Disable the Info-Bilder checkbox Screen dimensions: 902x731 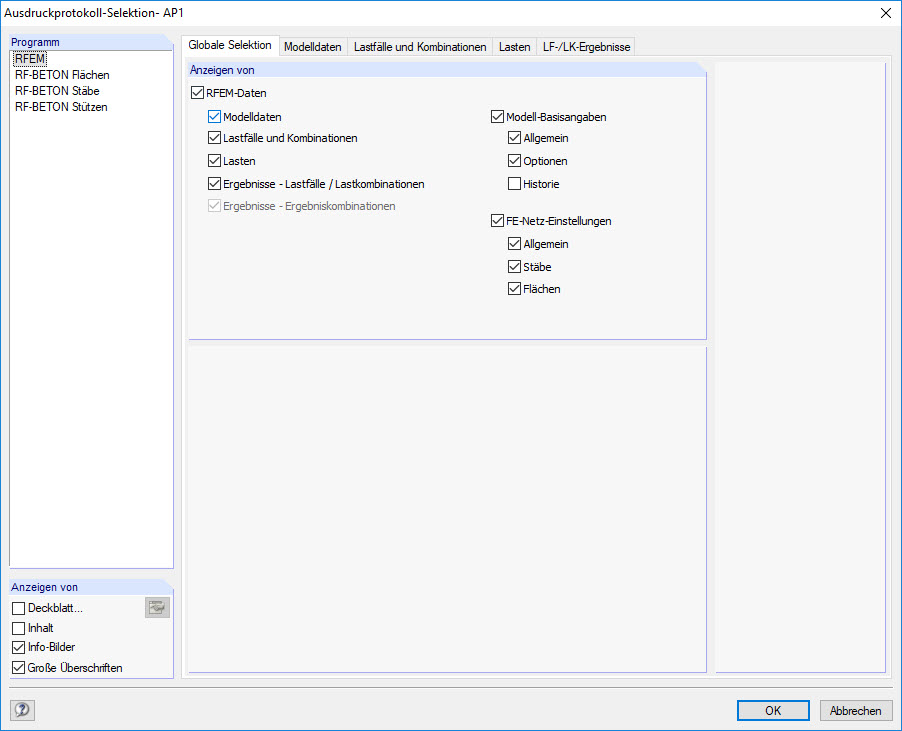tap(18, 647)
